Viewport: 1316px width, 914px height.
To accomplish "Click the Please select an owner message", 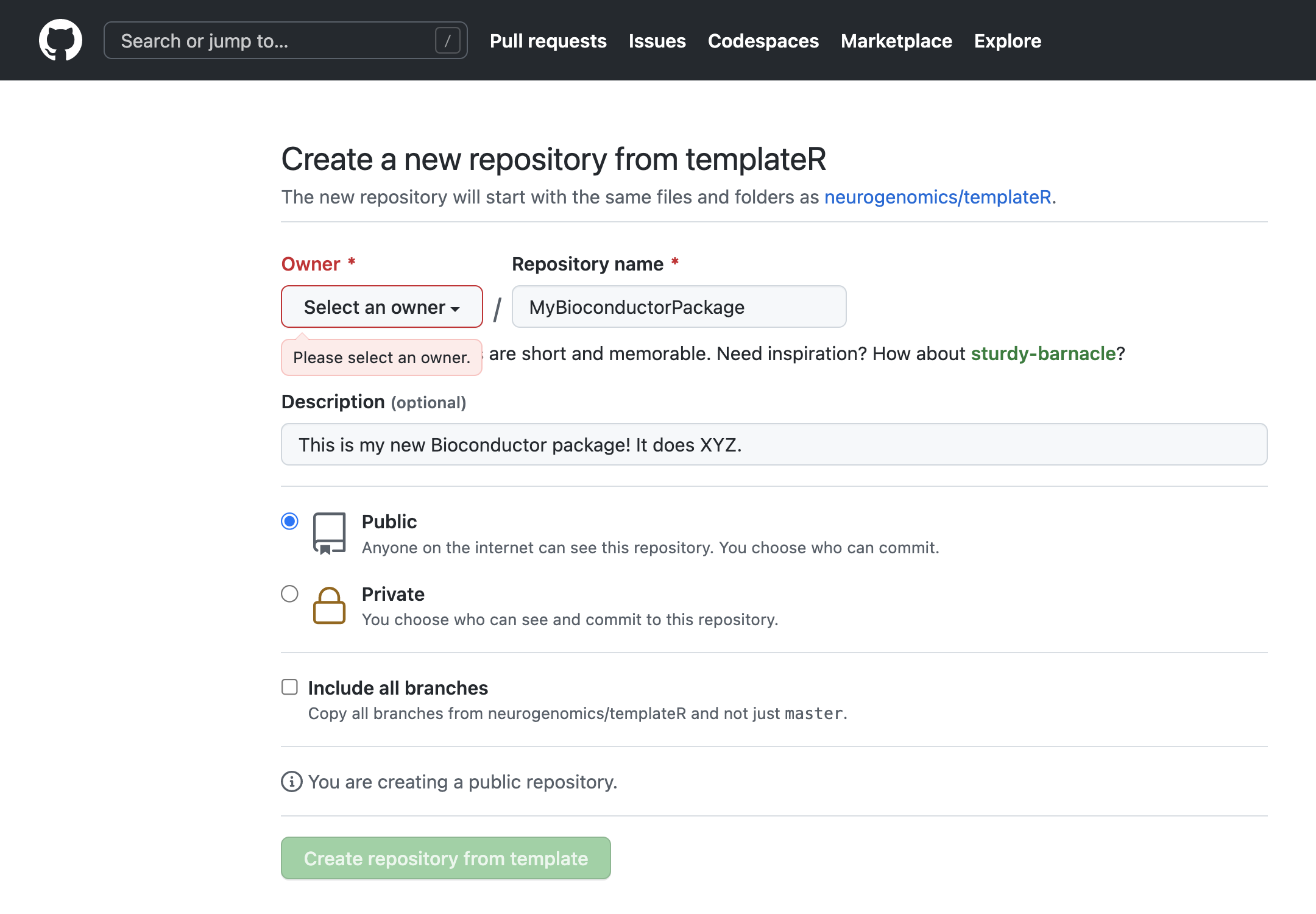I will tap(381, 357).
